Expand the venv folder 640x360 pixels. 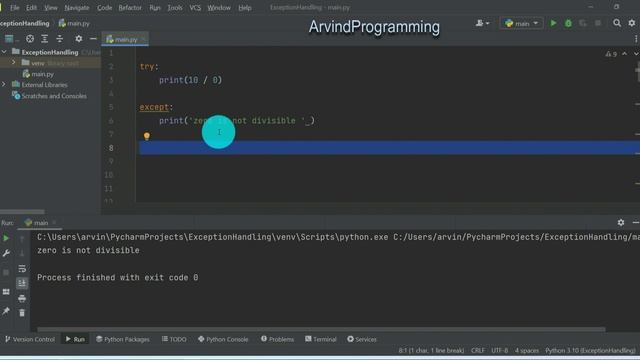pyautogui.click(x=13, y=62)
